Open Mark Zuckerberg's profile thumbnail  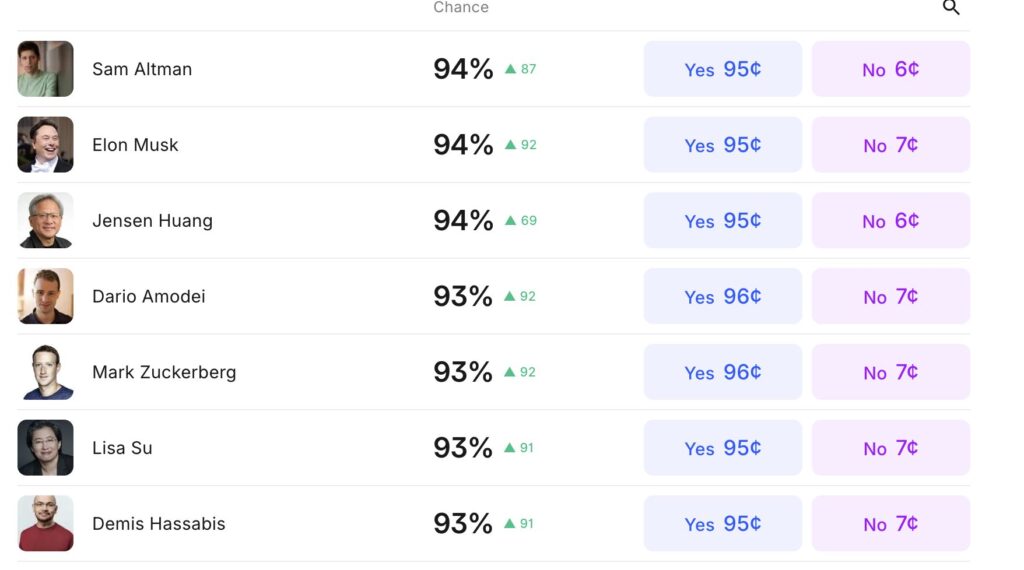pyautogui.click(x=45, y=372)
